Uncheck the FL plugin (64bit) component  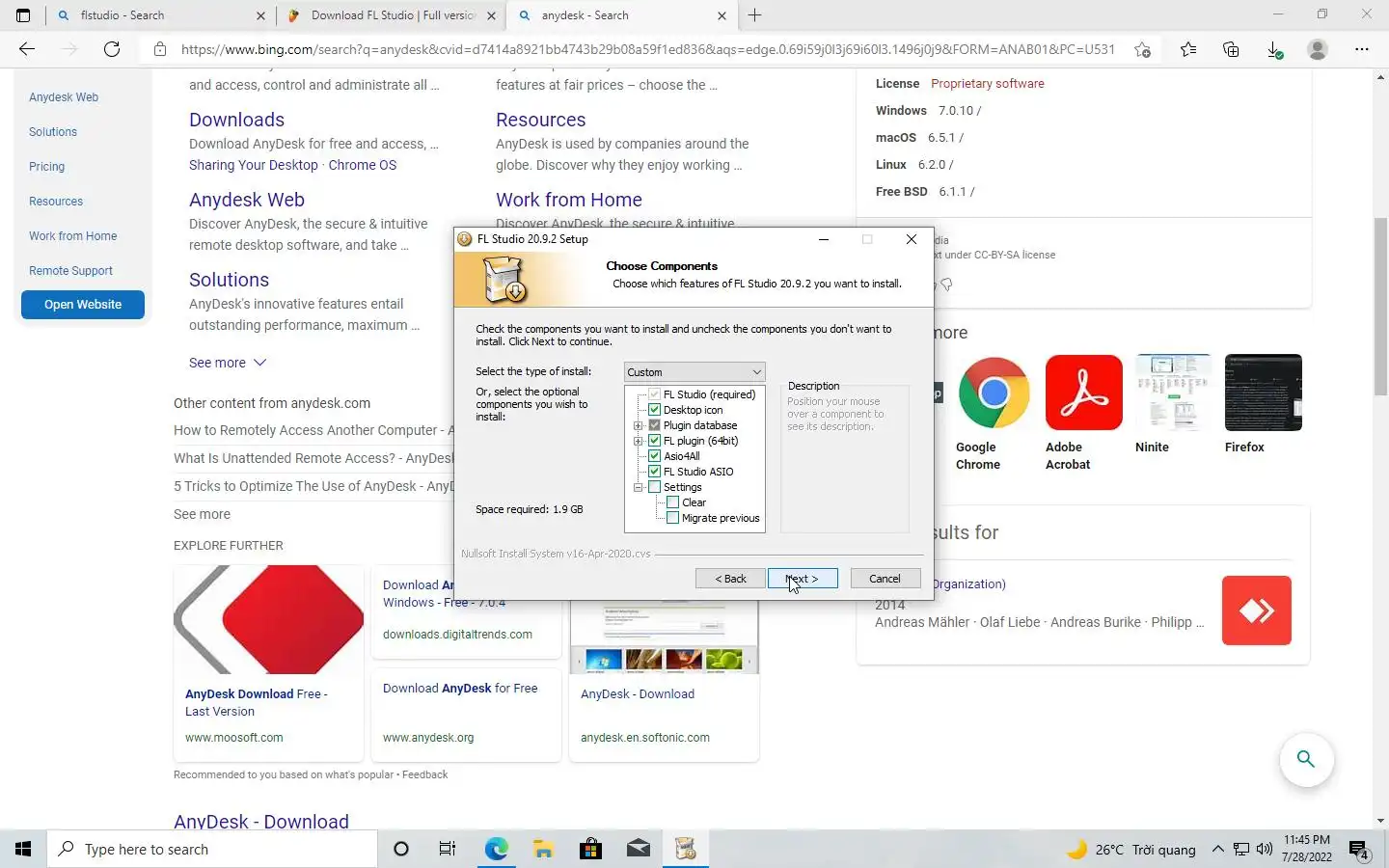tap(655, 441)
